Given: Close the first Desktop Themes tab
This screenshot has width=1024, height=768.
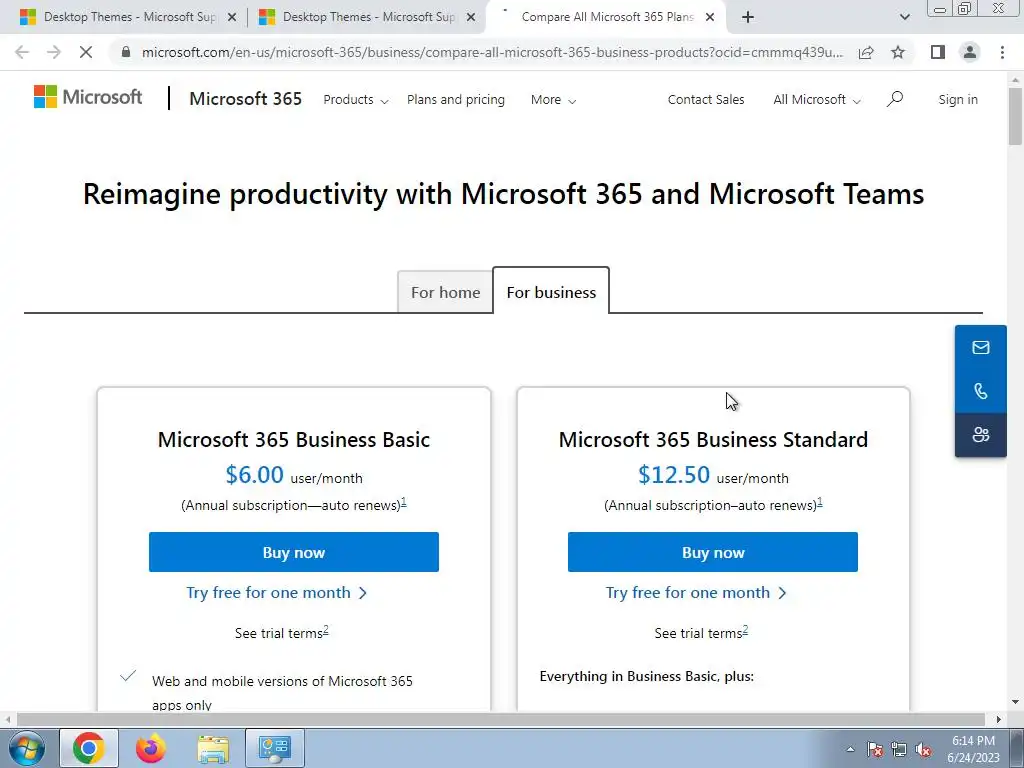Looking at the screenshot, I should [231, 18].
